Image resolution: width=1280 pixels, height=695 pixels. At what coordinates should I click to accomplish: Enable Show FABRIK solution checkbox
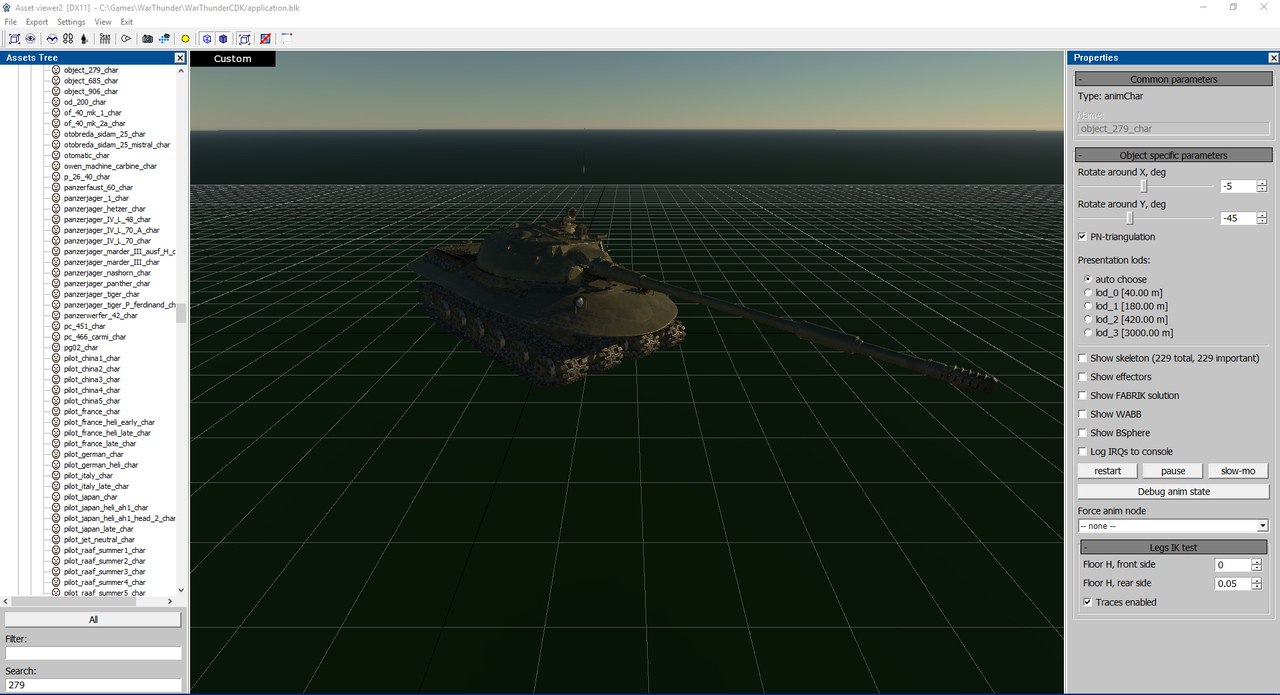pyautogui.click(x=1083, y=395)
